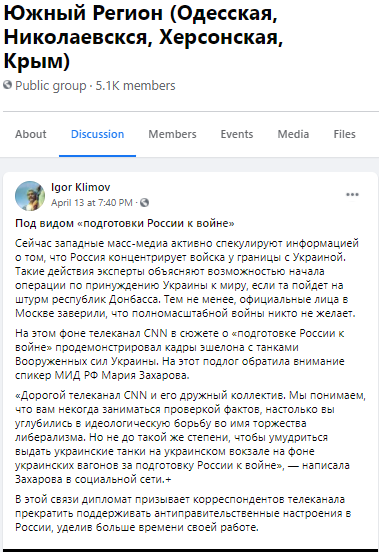Open Igor Klimov's profile picture
The width and height of the screenshot is (379, 552).
point(30,196)
